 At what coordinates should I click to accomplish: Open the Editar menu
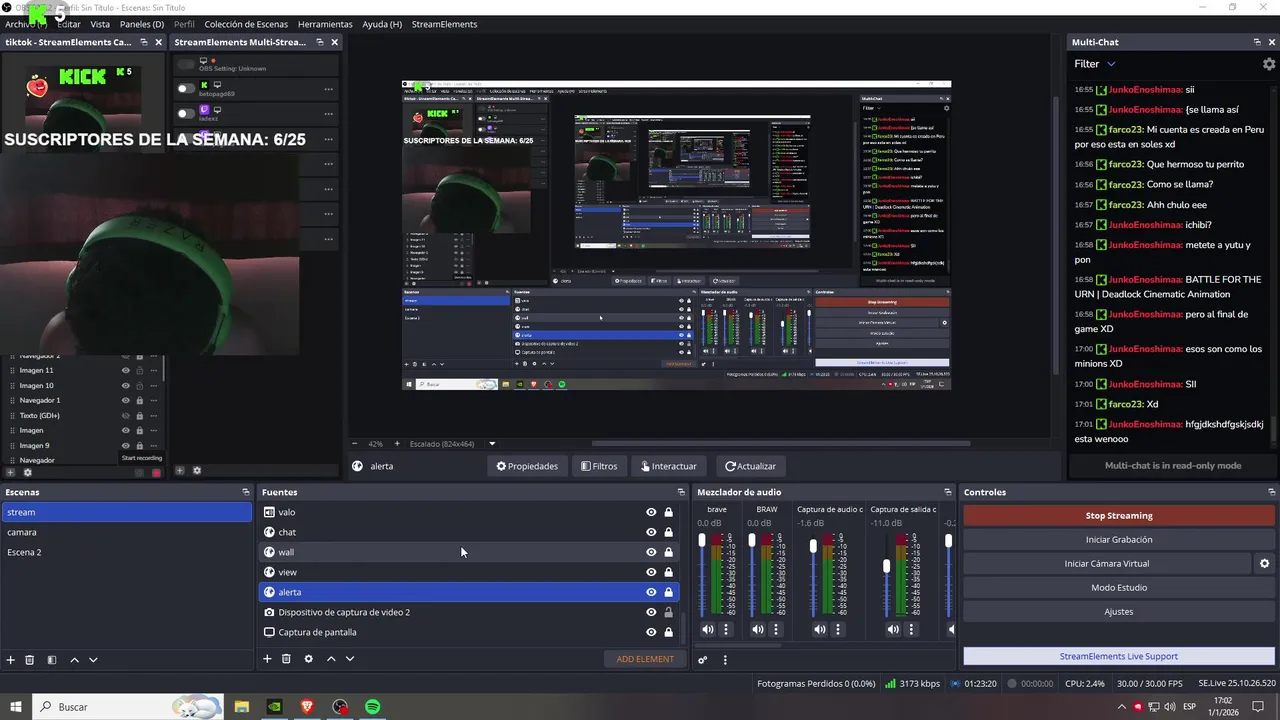click(x=69, y=24)
